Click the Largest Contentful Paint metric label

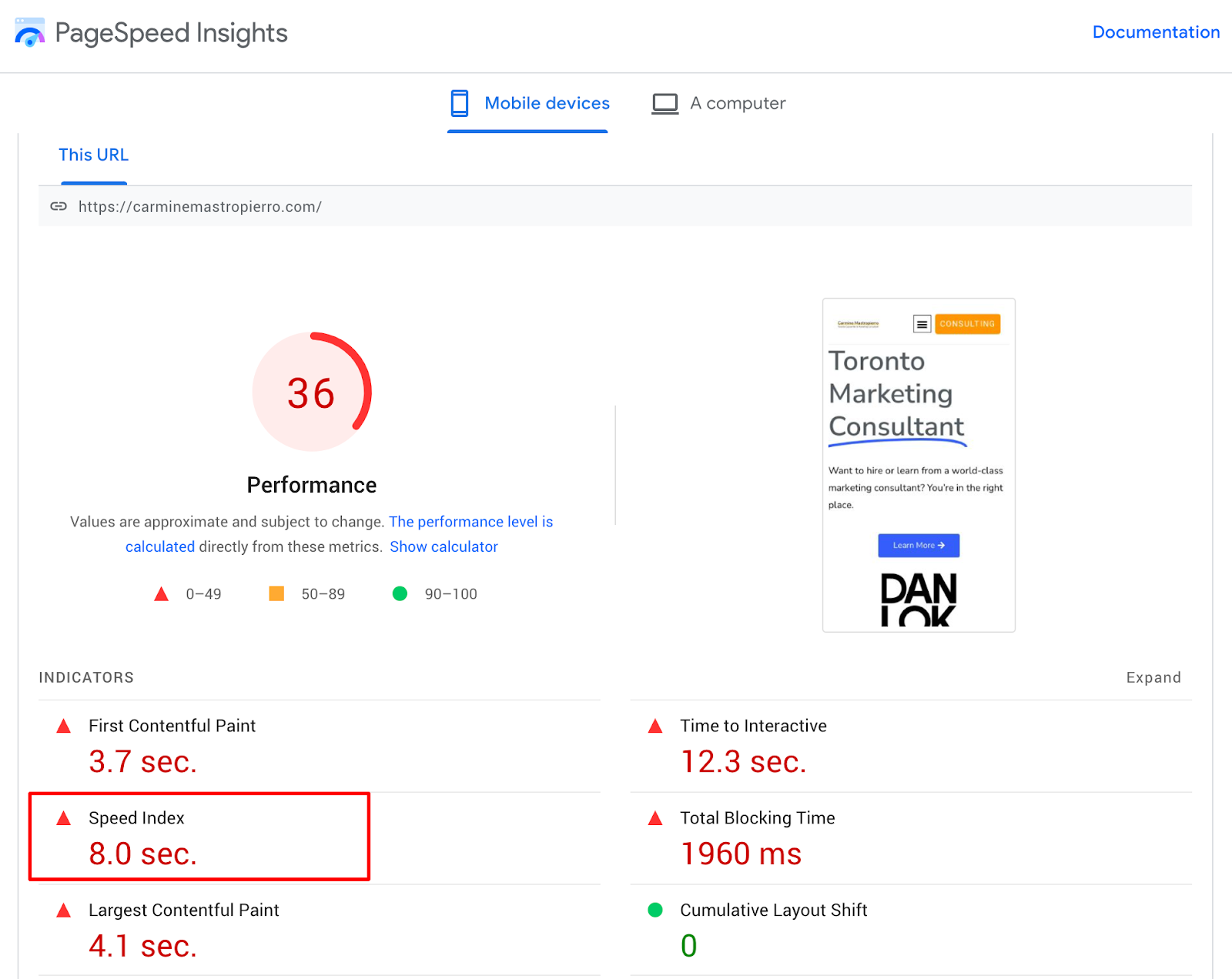coord(183,910)
